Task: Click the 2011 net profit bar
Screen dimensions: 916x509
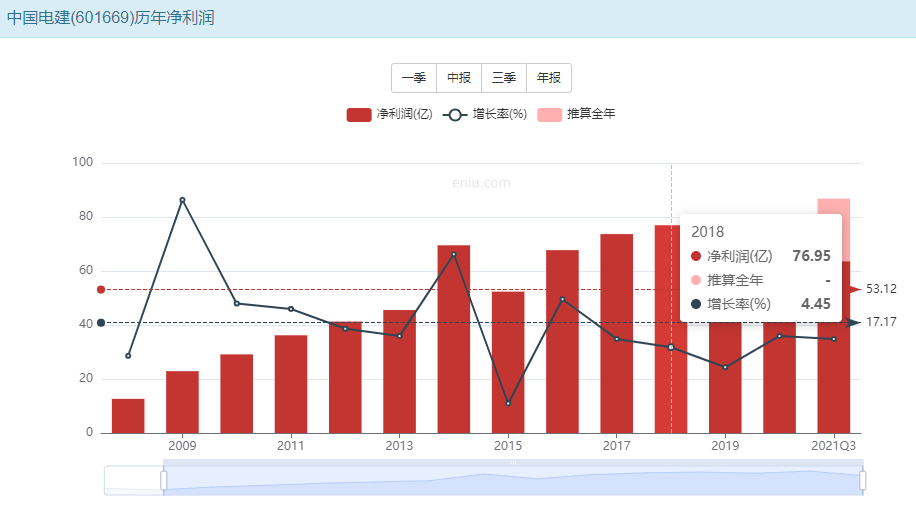Action: [291, 384]
